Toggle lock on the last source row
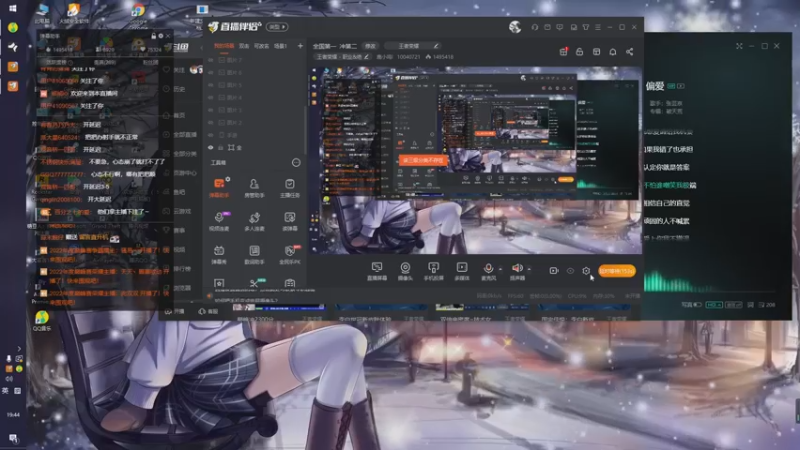This screenshot has width=800, height=450. coord(221,147)
